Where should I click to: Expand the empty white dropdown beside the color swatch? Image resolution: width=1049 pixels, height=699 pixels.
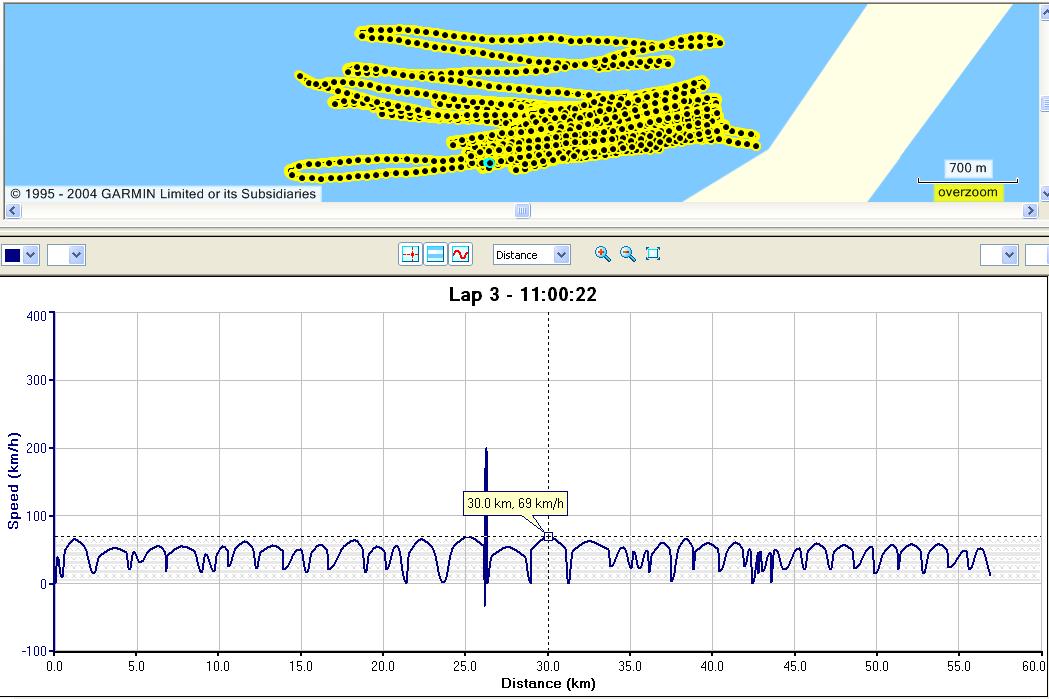click(77, 255)
